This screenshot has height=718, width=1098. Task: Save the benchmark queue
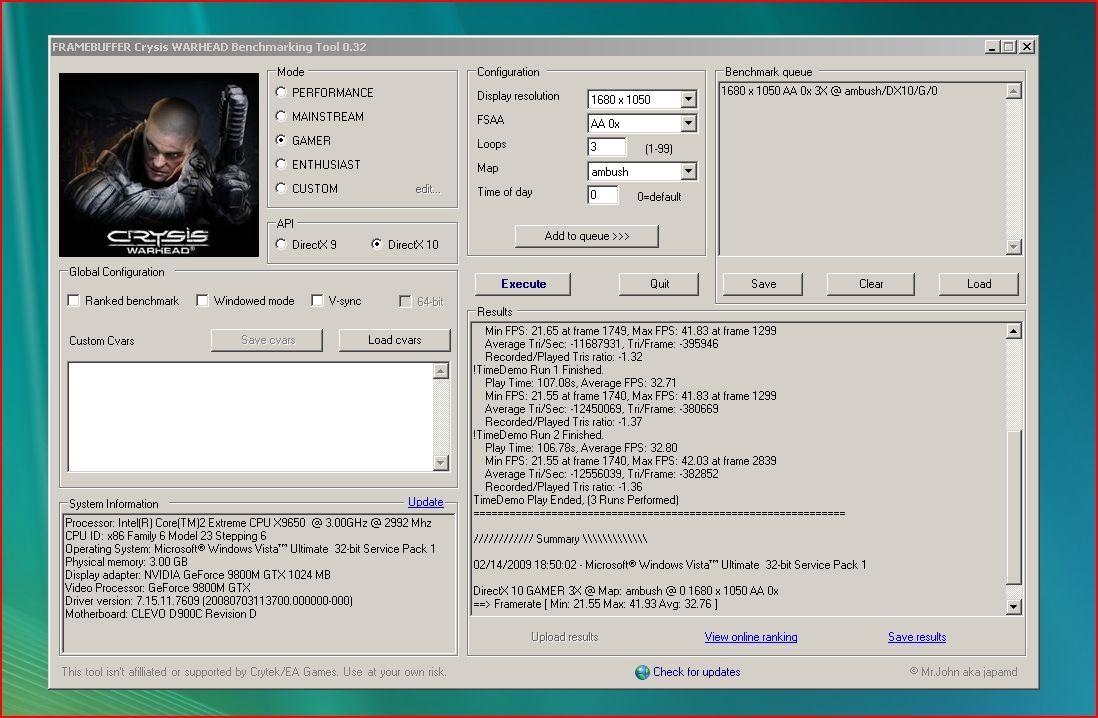tap(763, 284)
